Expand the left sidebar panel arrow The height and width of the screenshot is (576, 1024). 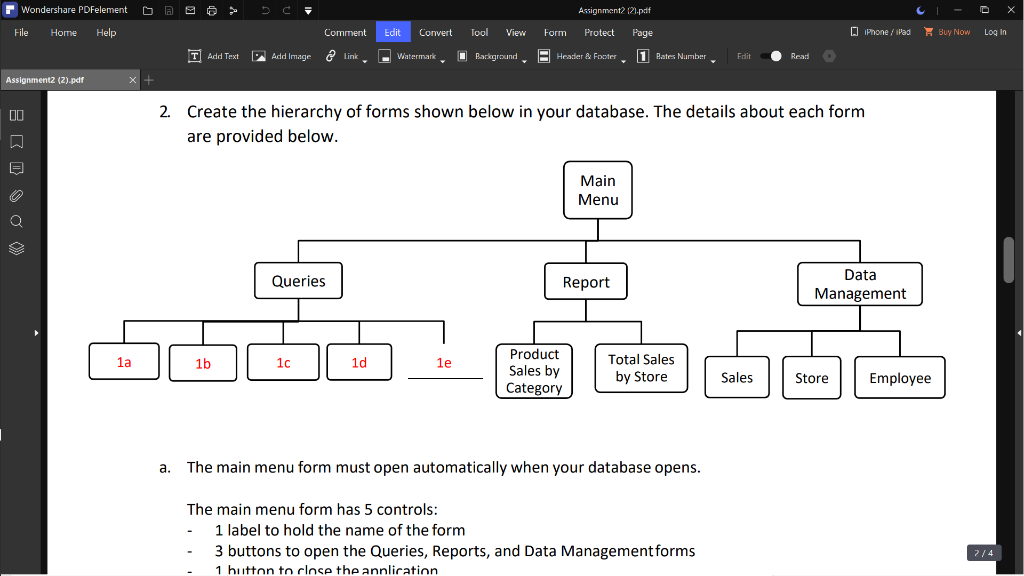(x=36, y=332)
